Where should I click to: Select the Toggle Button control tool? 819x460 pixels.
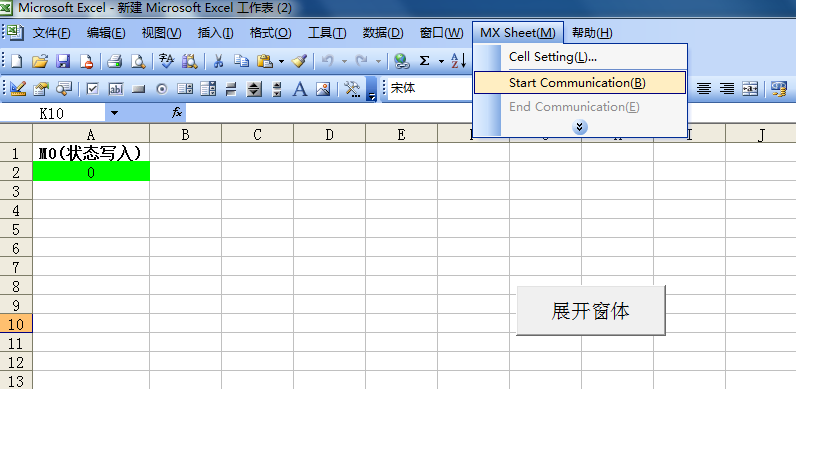(x=231, y=89)
